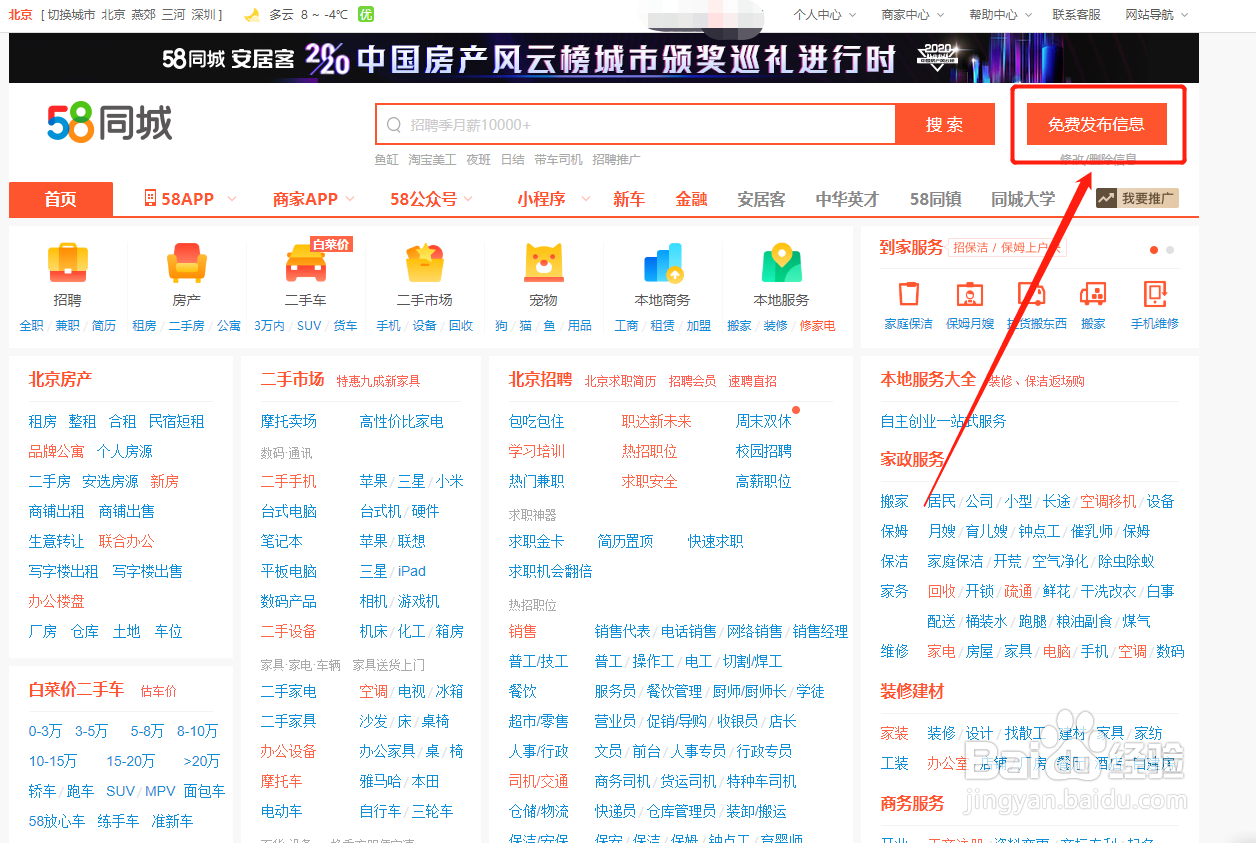Viewport: 1256px width, 843px height.
Task: Click the 我要推广 chart icon
Action: pyautogui.click(x=1106, y=199)
